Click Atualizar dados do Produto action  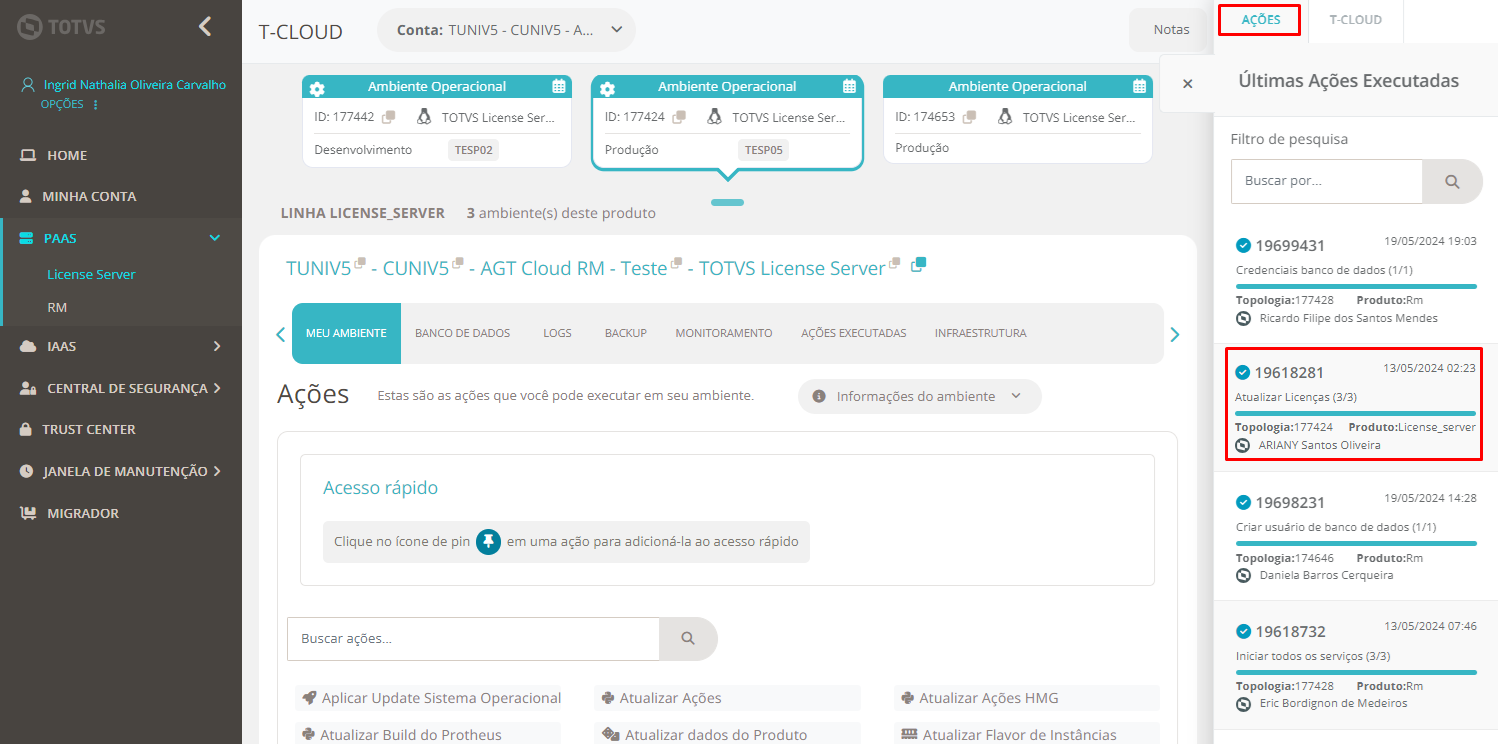(x=728, y=734)
